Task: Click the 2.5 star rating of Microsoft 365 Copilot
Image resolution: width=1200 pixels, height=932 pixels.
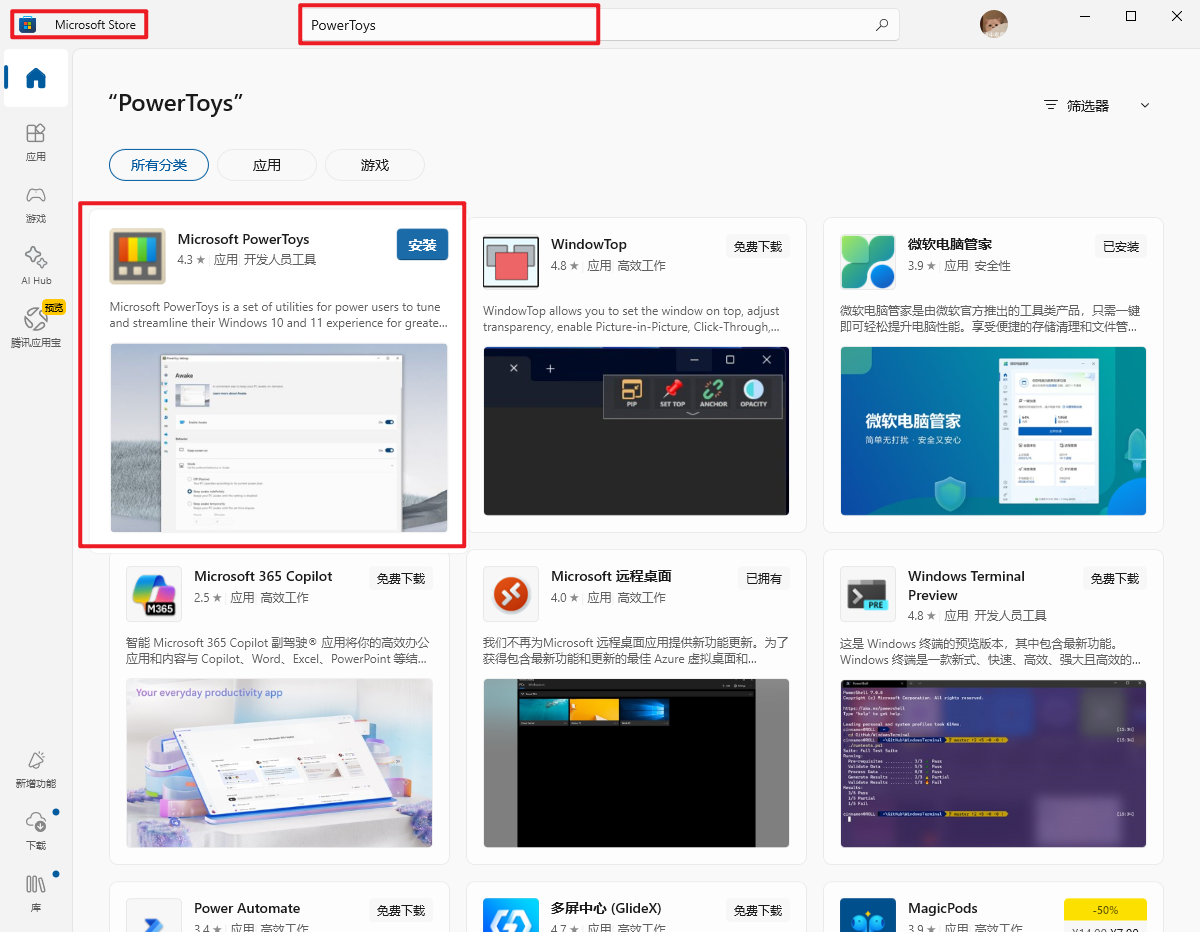Action: click(x=208, y=598)
